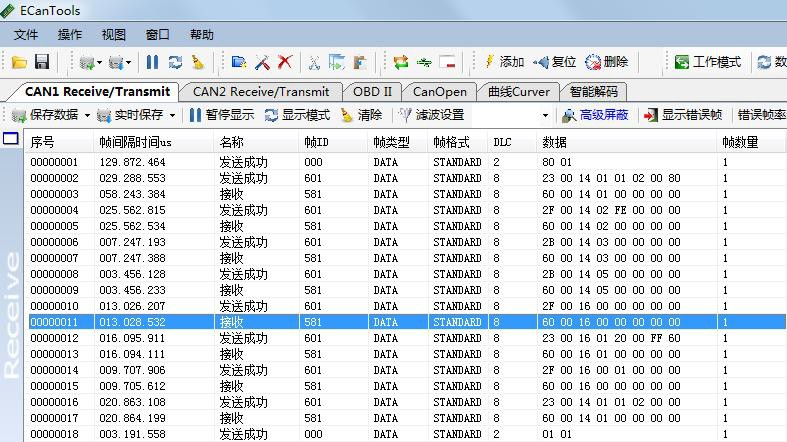Click the 工作模式 work mode button
787x442 pixels.
pos(708,62)
